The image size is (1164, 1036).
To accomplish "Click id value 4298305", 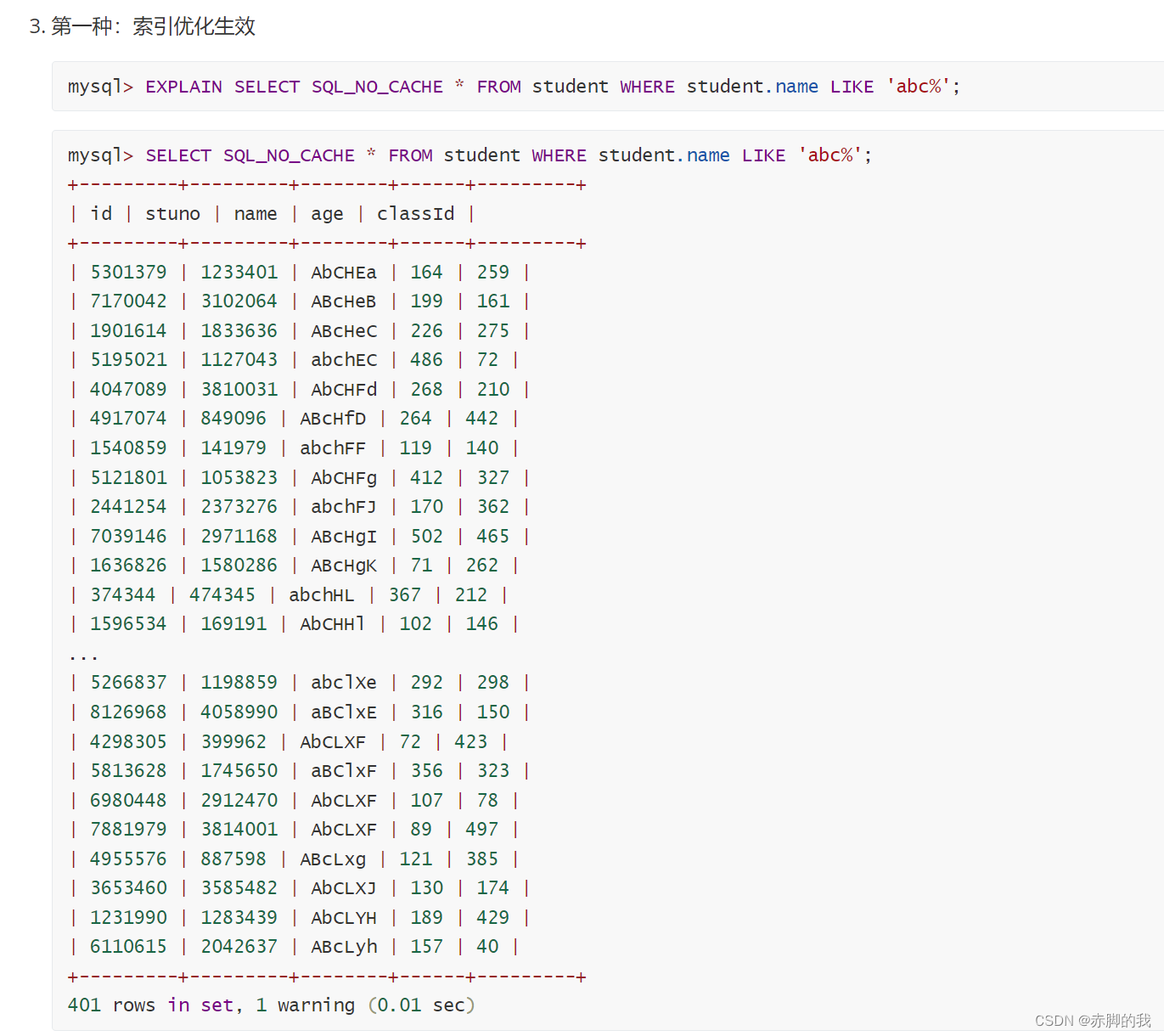I will [128, 742].
